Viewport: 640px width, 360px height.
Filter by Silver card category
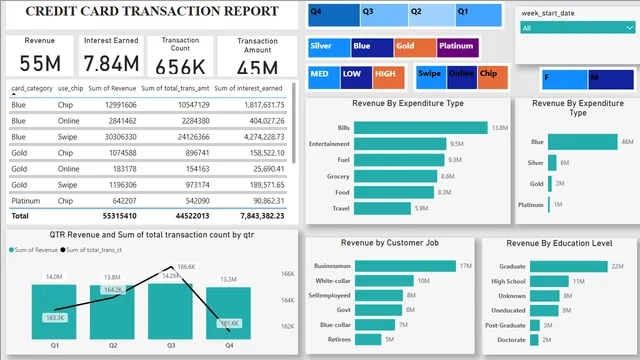[329, 48]
